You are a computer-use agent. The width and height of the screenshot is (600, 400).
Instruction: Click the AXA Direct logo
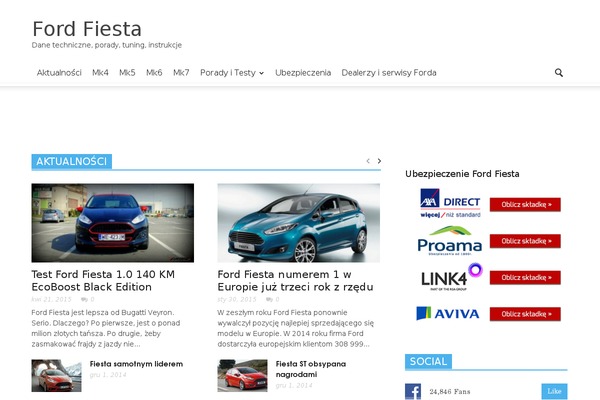(x=450, y=203)
